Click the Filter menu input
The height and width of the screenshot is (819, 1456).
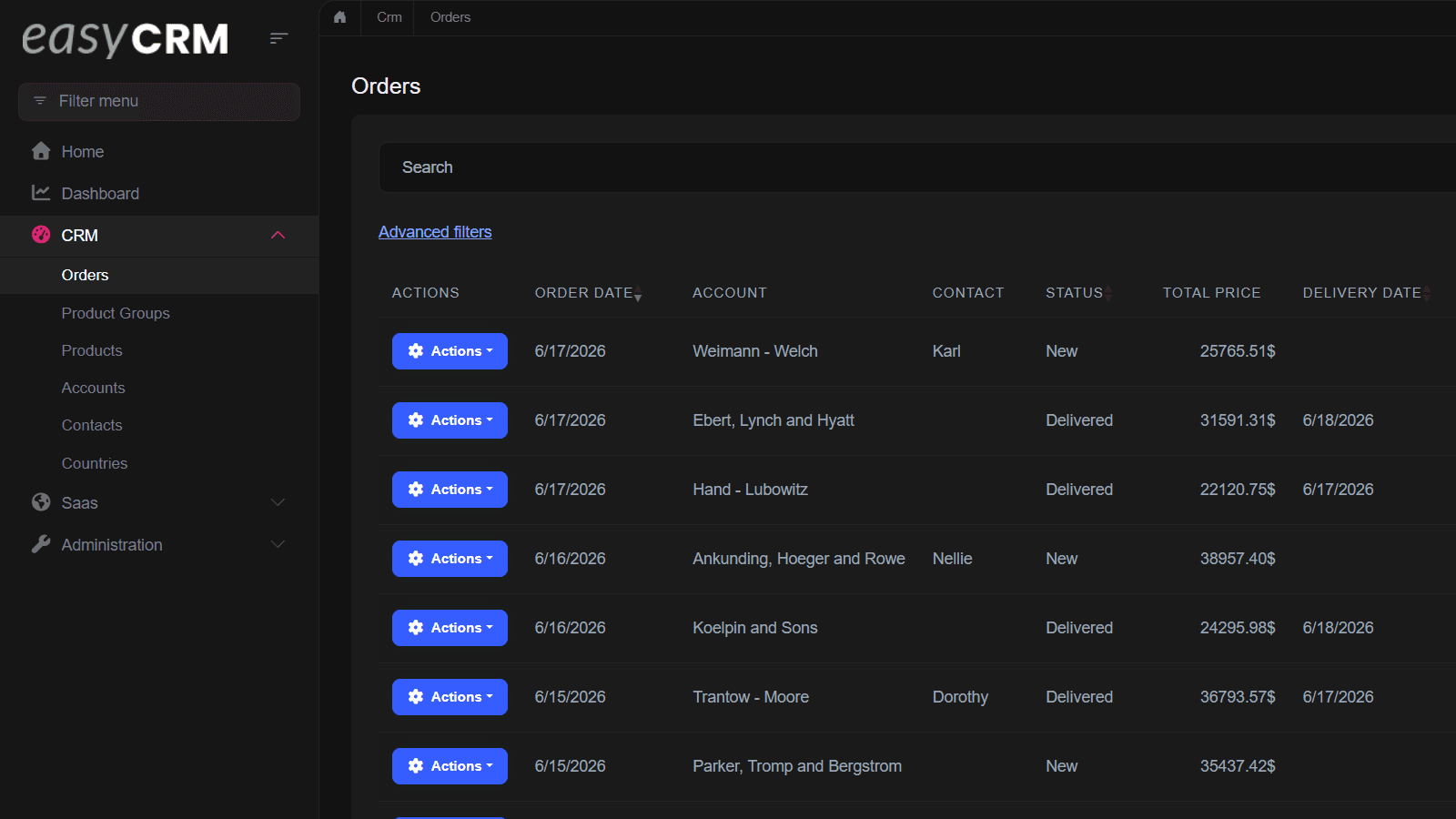click(x=159, y=101)
